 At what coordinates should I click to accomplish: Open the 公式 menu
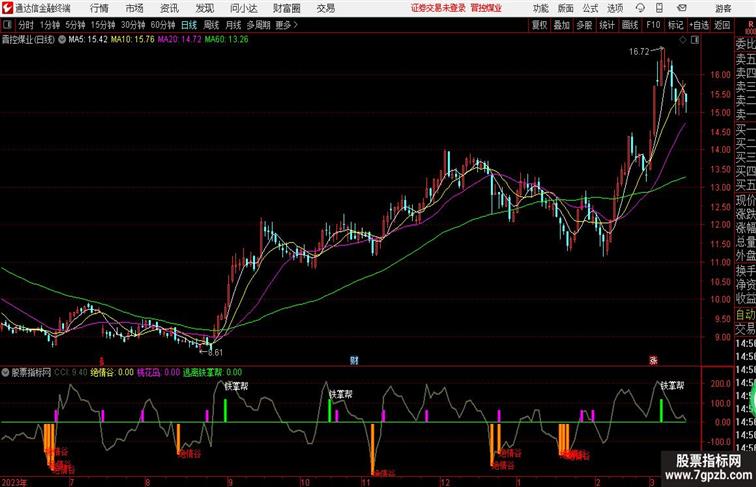[x=590, y=8]
